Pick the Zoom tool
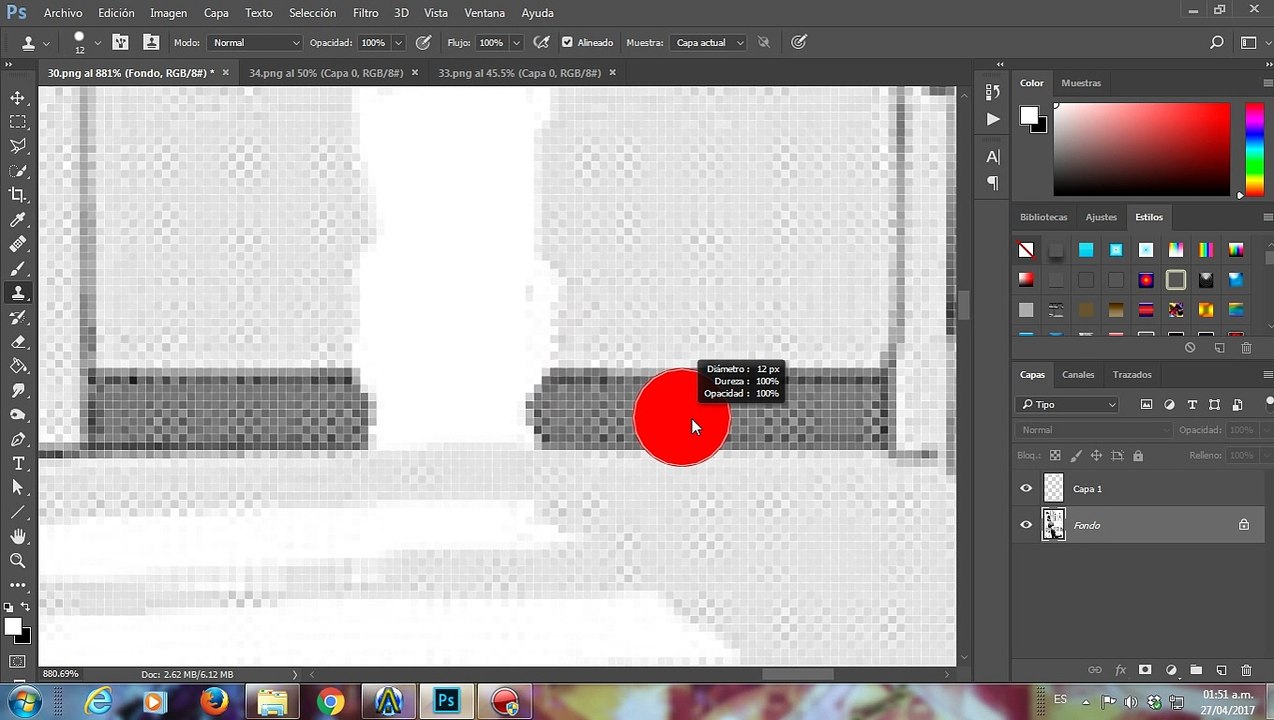This screenshot has width=1274, height=720. [x=18, y=561]
